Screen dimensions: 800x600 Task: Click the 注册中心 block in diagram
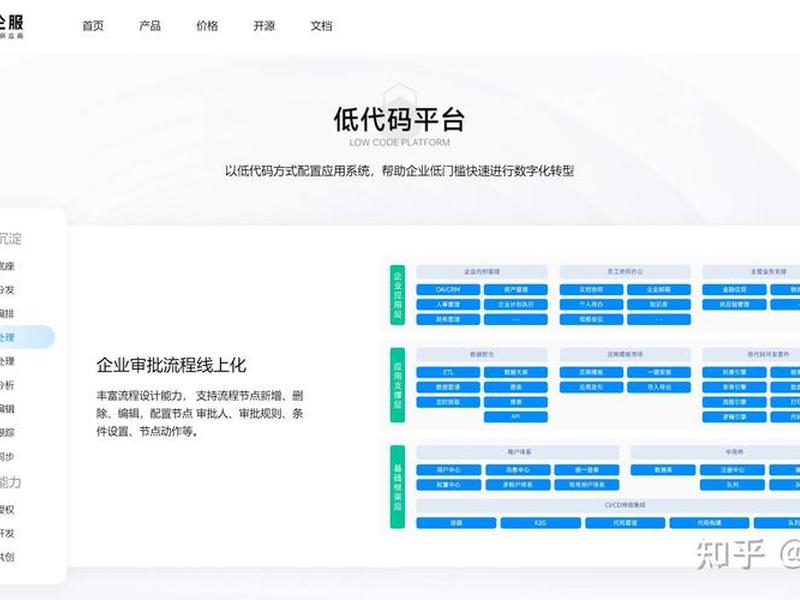(x=732, y=470)
